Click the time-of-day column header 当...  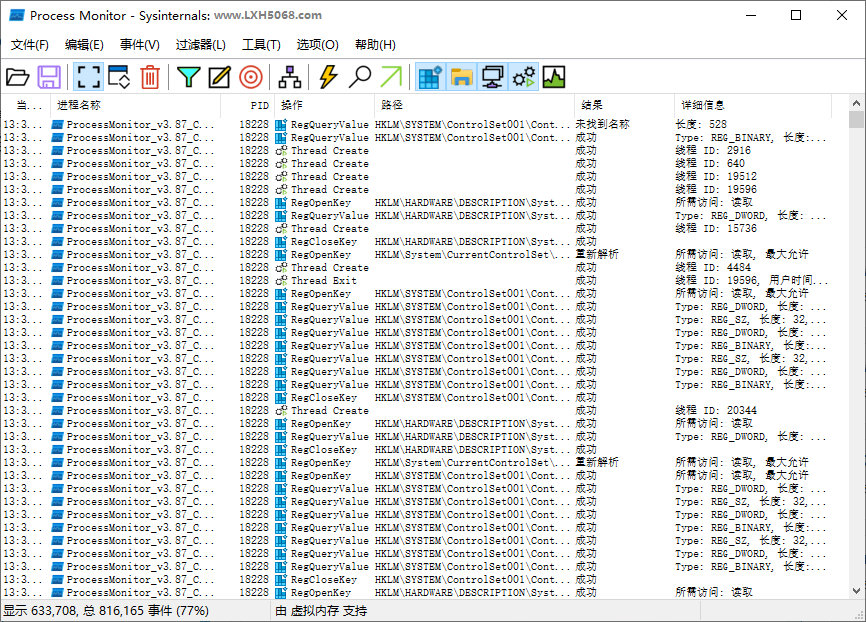click(27, 106)
